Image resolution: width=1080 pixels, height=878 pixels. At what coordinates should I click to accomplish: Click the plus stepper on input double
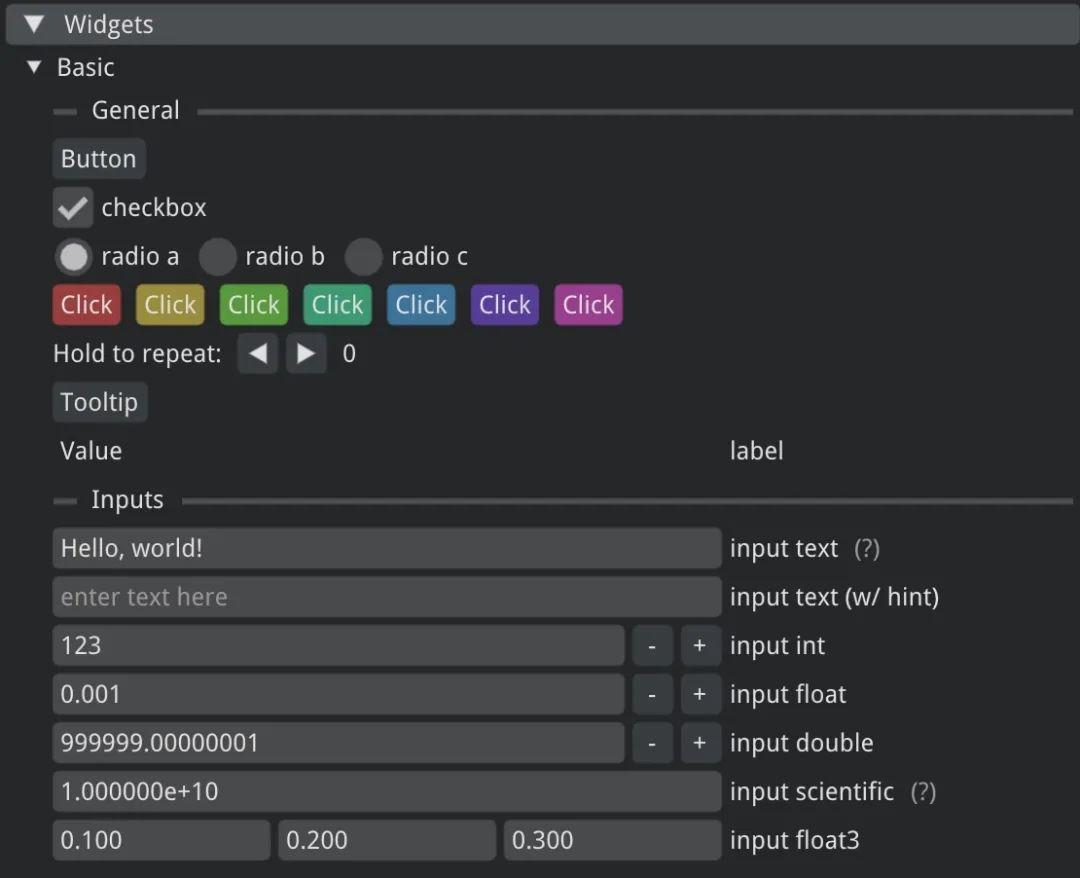click(700, 743)
